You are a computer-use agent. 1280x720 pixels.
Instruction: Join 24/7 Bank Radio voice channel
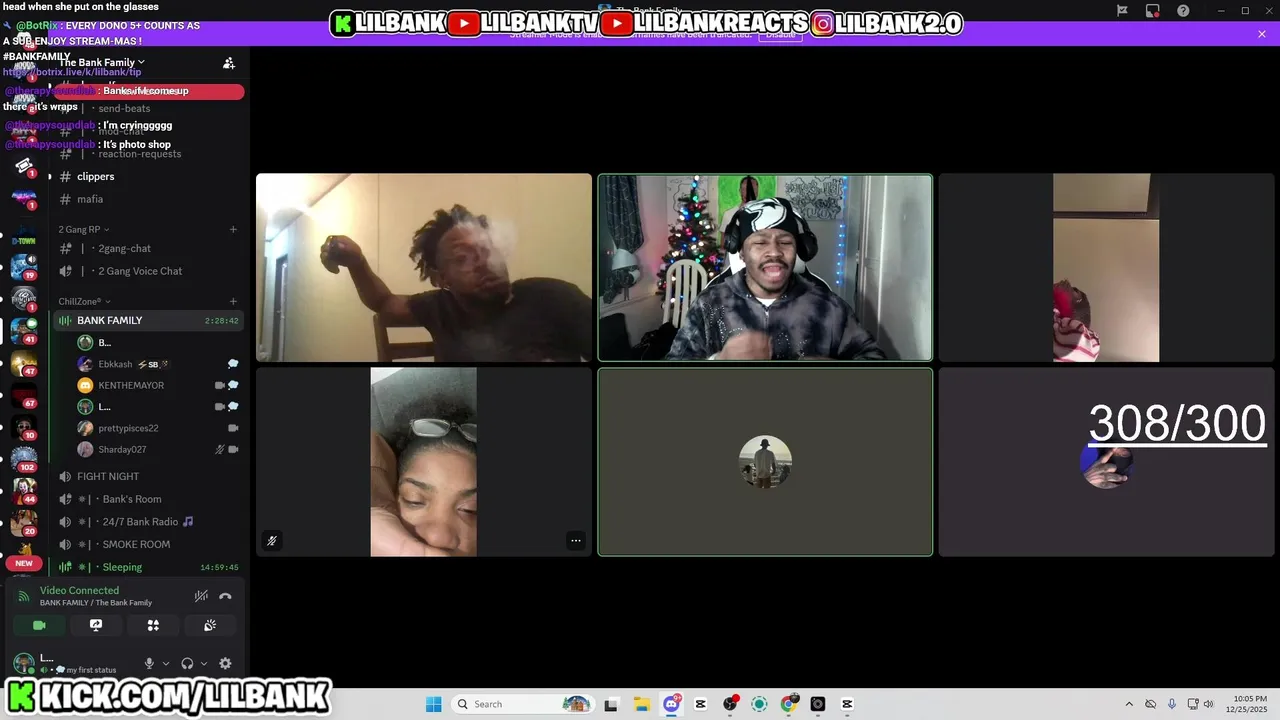click(147, 522)
